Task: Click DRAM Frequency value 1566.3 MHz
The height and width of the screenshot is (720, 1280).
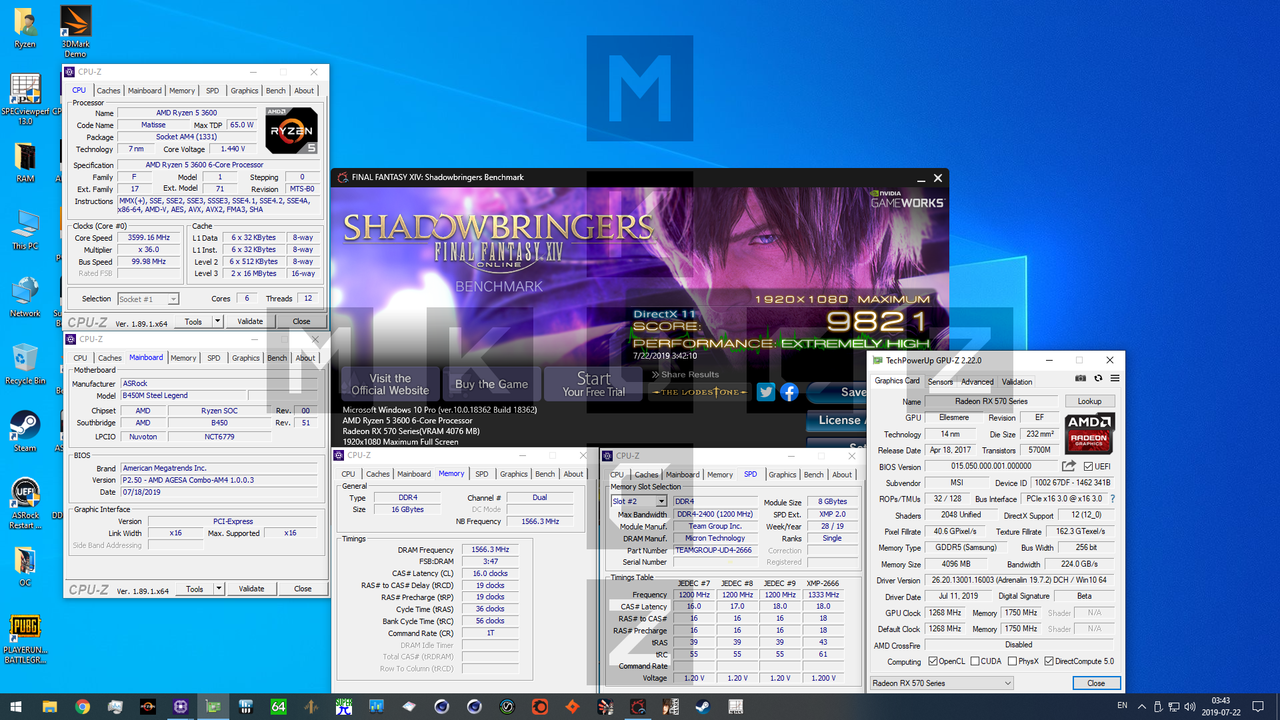Action: coord(490,550)
